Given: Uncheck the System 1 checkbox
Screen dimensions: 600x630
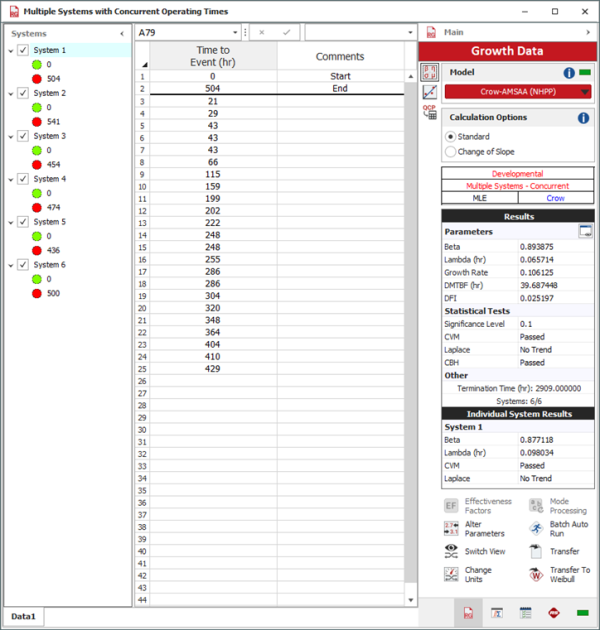Looking at the screenshot, I should coord(23,50).
